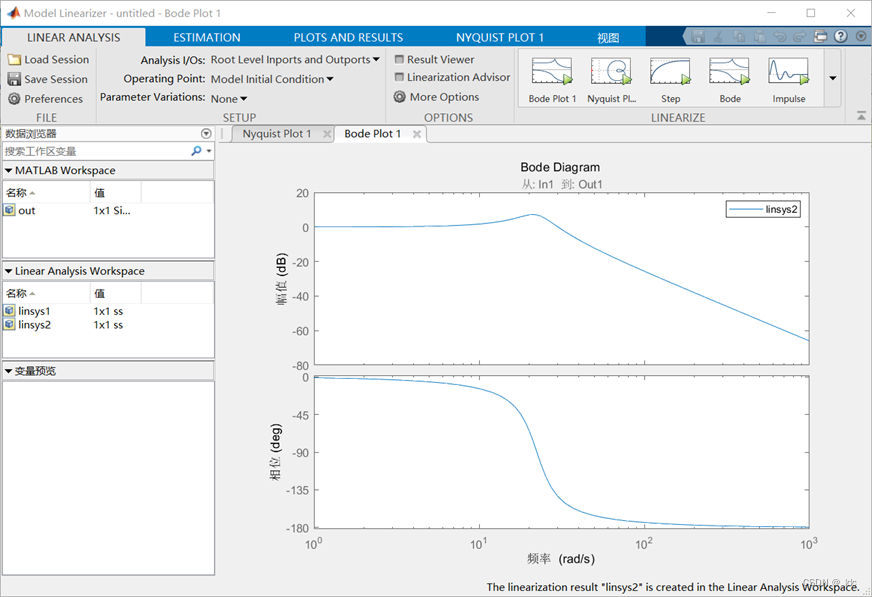
Task: Open help via the question mark icon
Action: tap(841, 36)
